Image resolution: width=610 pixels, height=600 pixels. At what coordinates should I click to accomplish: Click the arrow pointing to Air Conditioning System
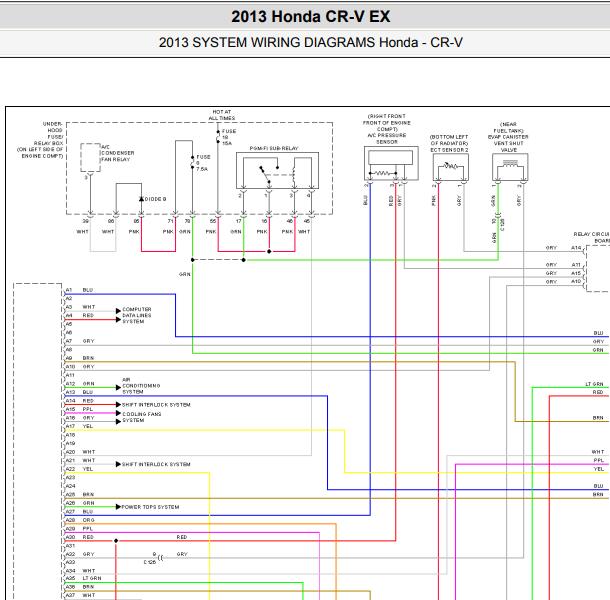pyautogui.click(x=118, y=387)
